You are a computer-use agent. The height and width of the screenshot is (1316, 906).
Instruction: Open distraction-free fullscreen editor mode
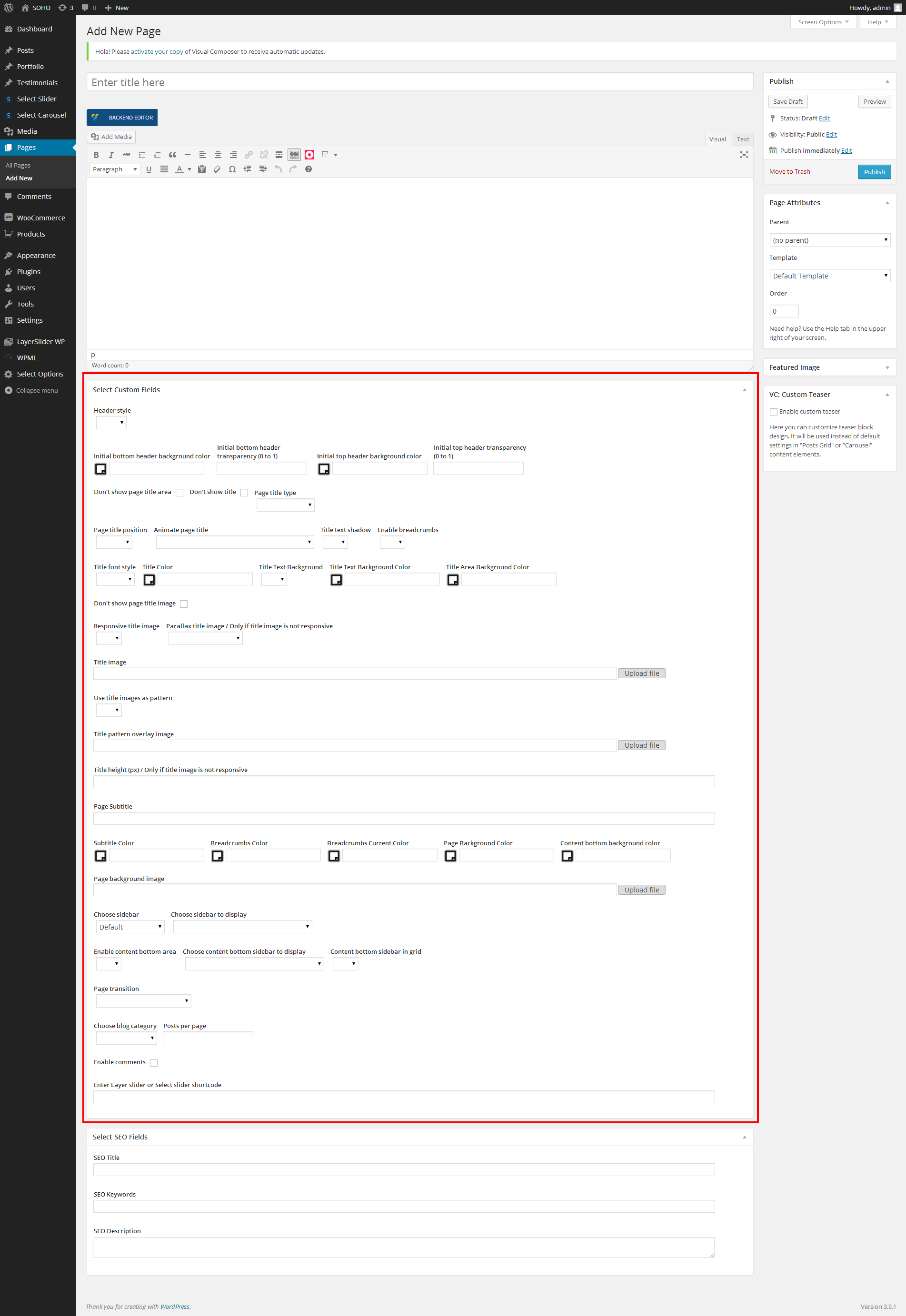point(744,155)
